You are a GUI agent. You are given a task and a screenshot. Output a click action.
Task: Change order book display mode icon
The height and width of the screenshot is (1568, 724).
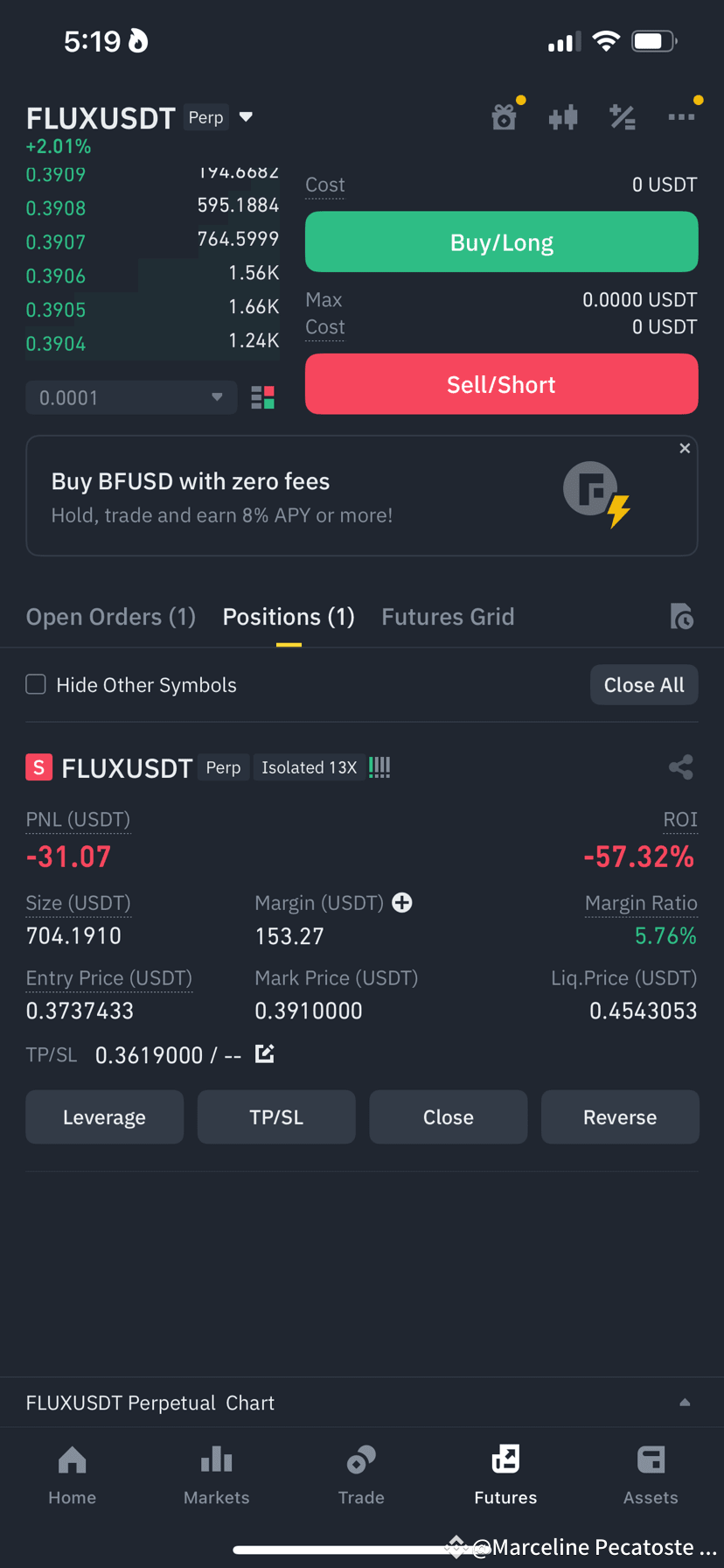point(262,397)
